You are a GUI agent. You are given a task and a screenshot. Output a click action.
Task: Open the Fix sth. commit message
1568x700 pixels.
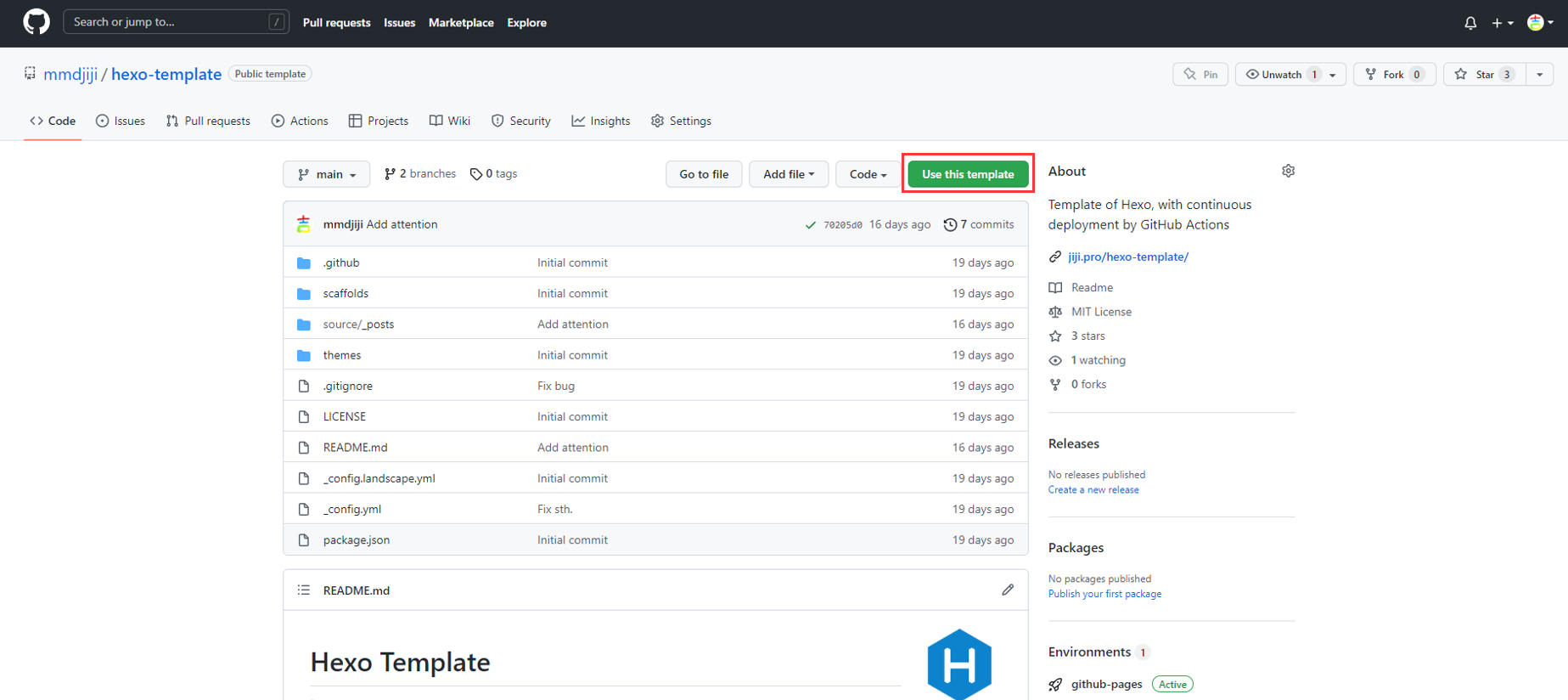pos(555,509)
